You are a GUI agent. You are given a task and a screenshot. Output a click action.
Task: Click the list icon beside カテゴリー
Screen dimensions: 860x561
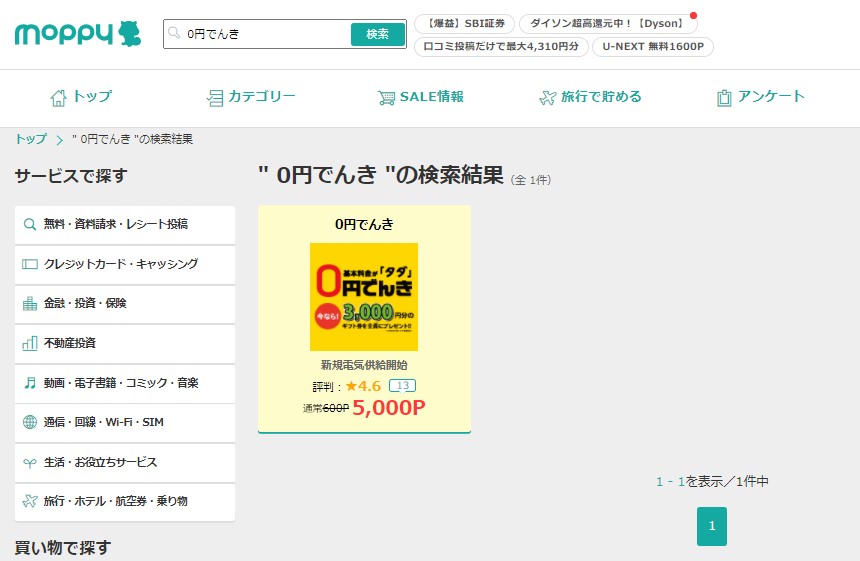pos(214,98)
